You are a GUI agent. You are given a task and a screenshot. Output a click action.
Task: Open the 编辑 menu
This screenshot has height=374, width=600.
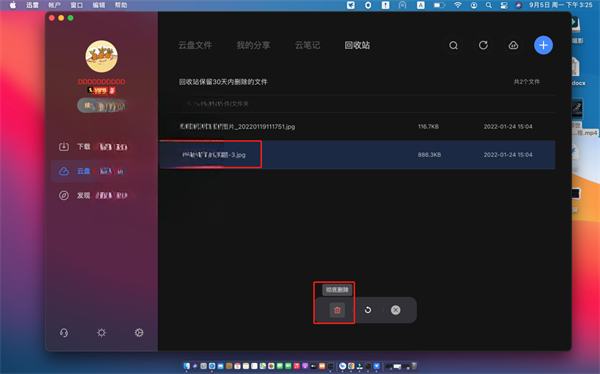[x=99, y=5]
